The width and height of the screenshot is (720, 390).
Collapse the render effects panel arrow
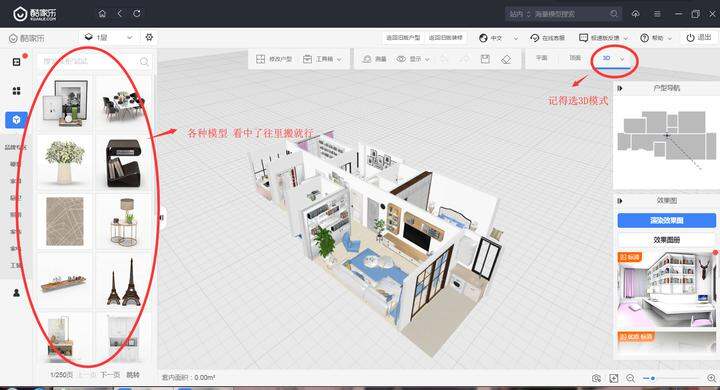[619, 201]
